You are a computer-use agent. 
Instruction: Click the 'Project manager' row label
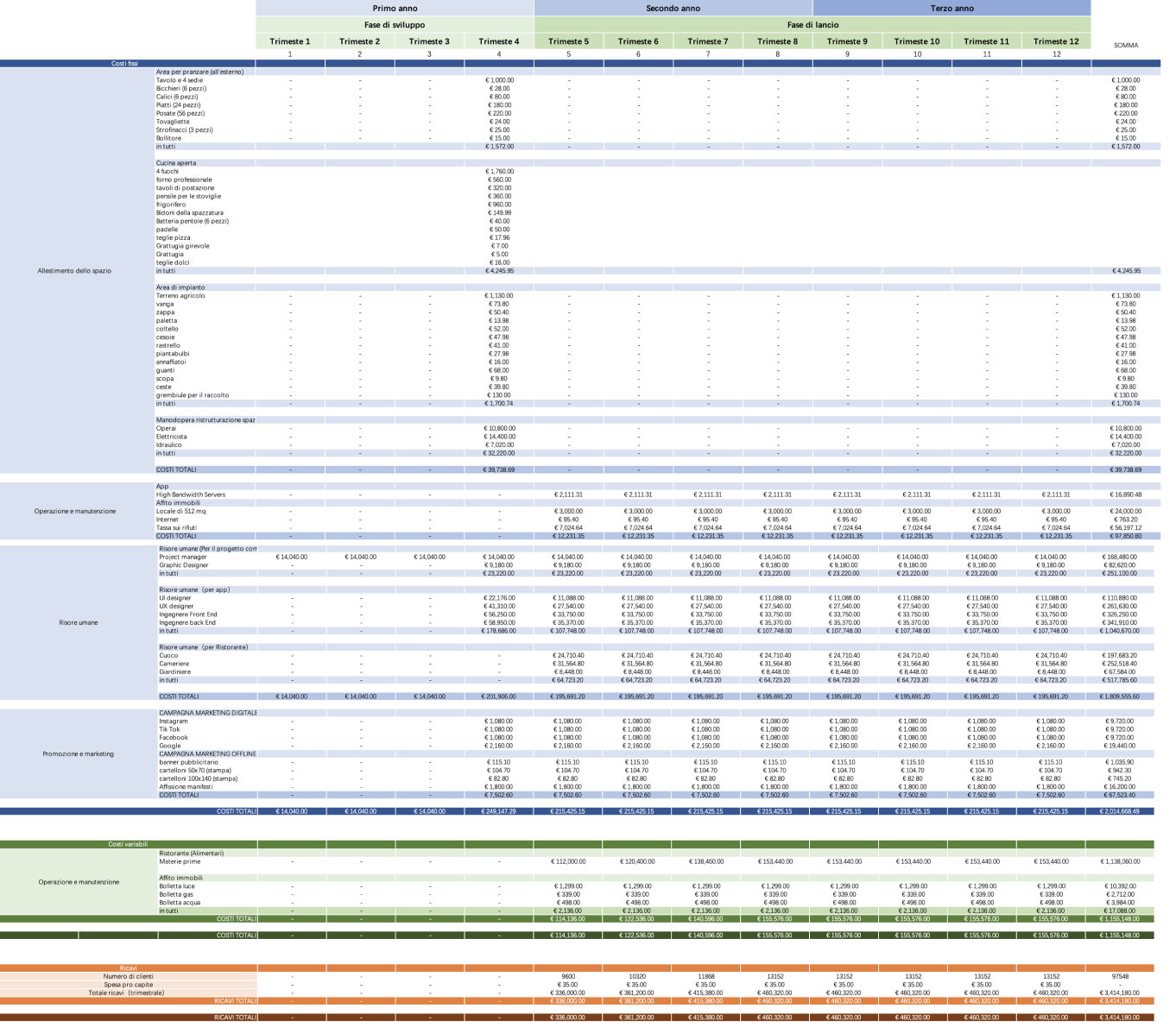(x=182, y=557)
